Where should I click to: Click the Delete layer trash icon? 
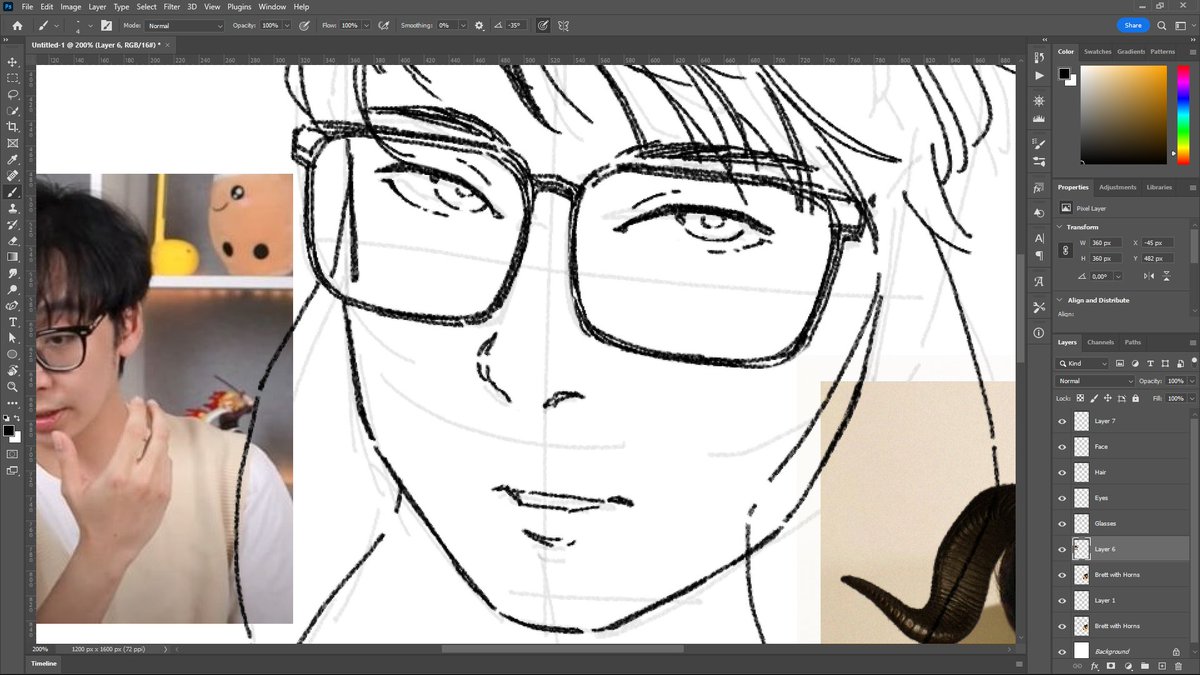point(1179,665)
